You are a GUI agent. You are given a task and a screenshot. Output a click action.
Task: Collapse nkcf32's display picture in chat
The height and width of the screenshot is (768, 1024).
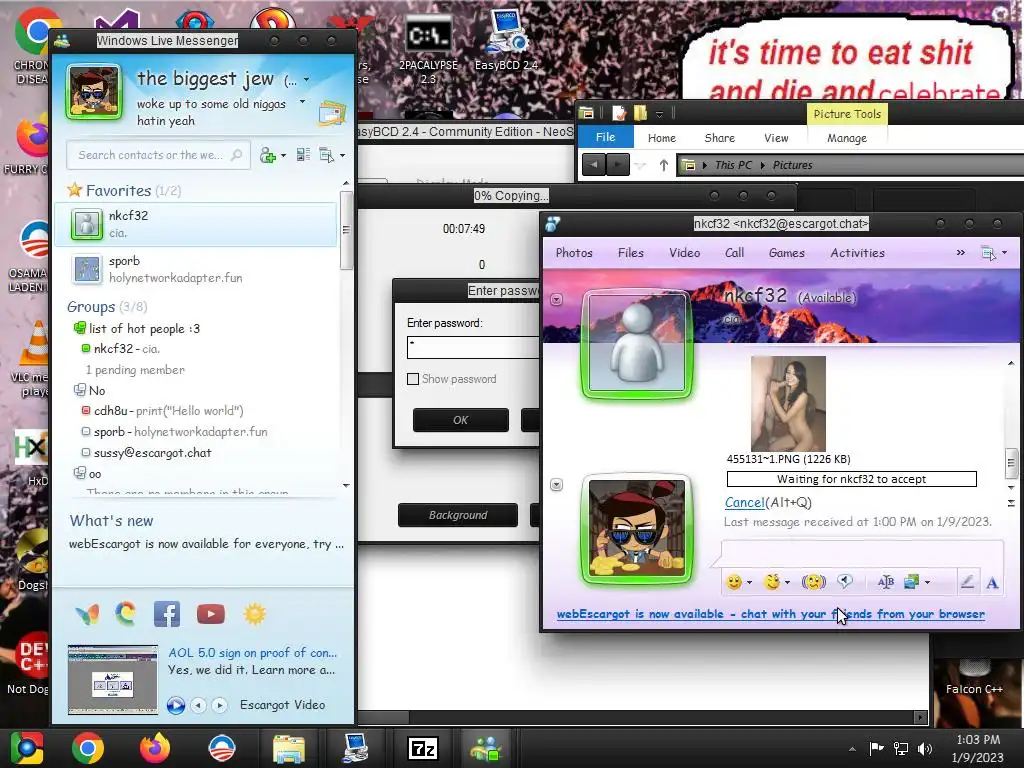556,300
